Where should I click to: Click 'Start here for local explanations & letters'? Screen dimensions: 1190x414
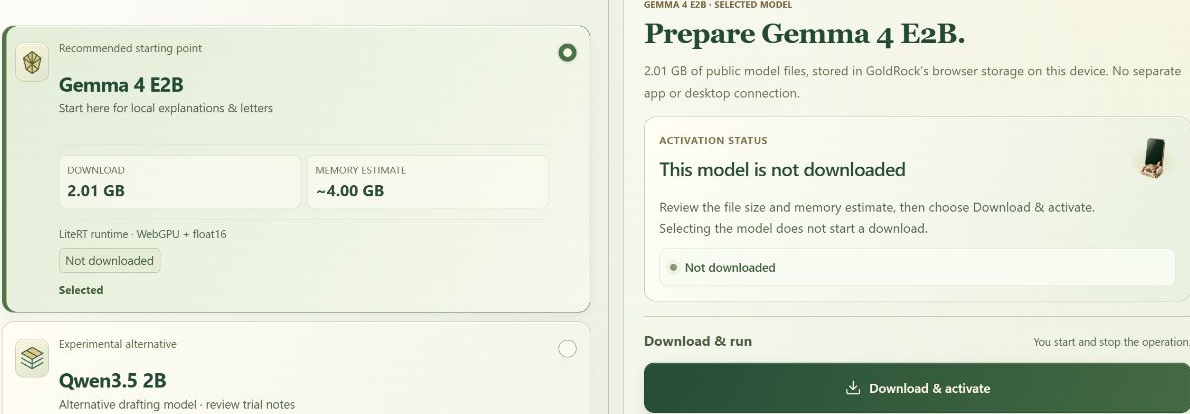pyautogui.click(x=165, y=108)
